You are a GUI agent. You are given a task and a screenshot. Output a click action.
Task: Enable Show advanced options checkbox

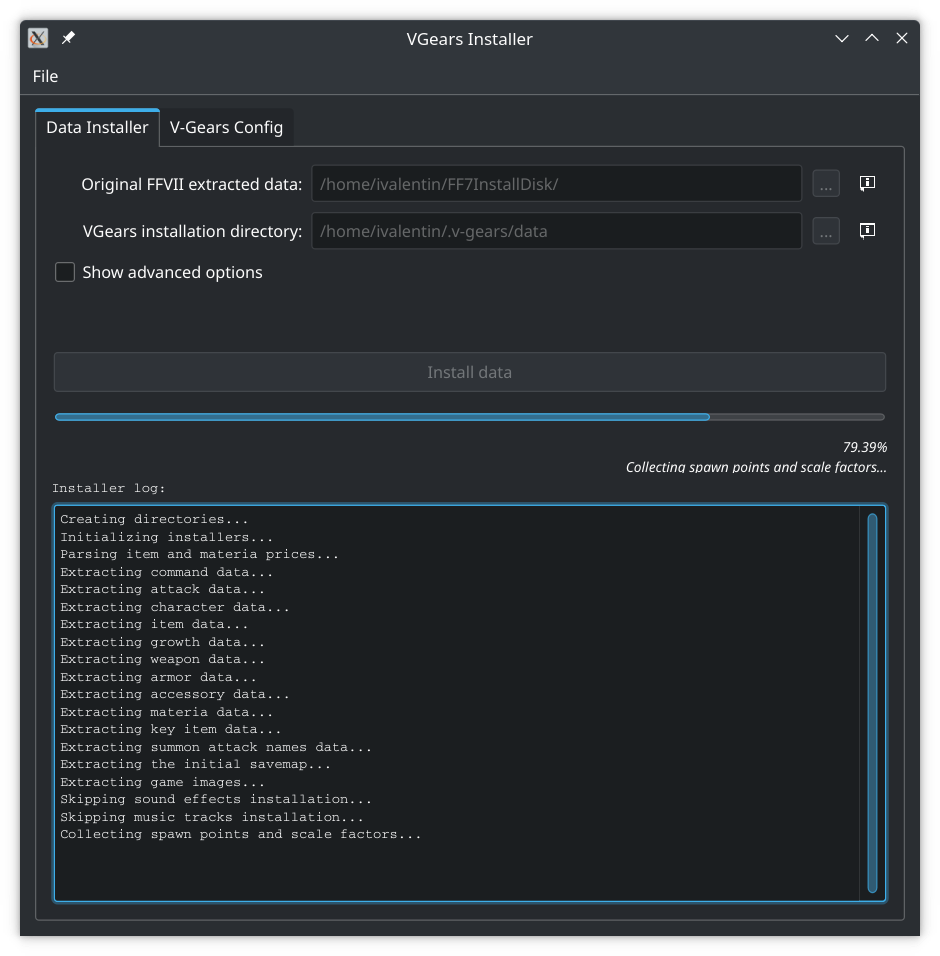tap(65, 272)
